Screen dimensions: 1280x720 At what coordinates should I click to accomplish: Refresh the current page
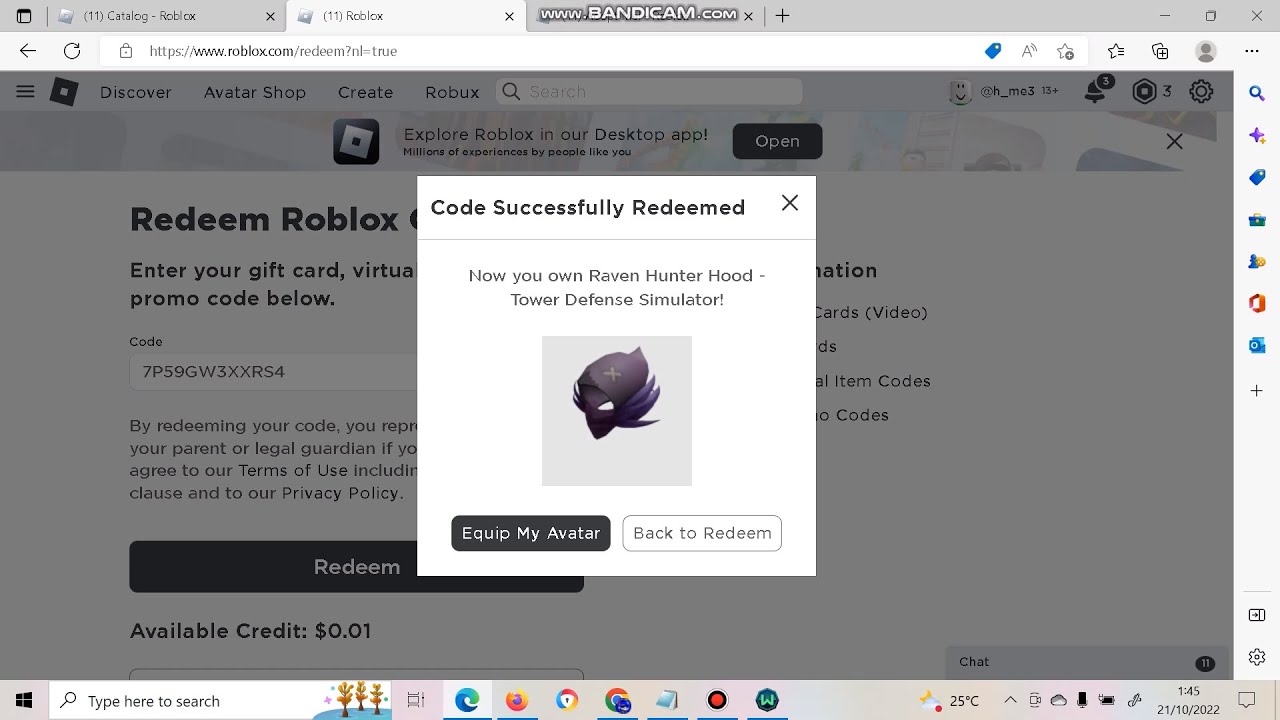point(72,51)
